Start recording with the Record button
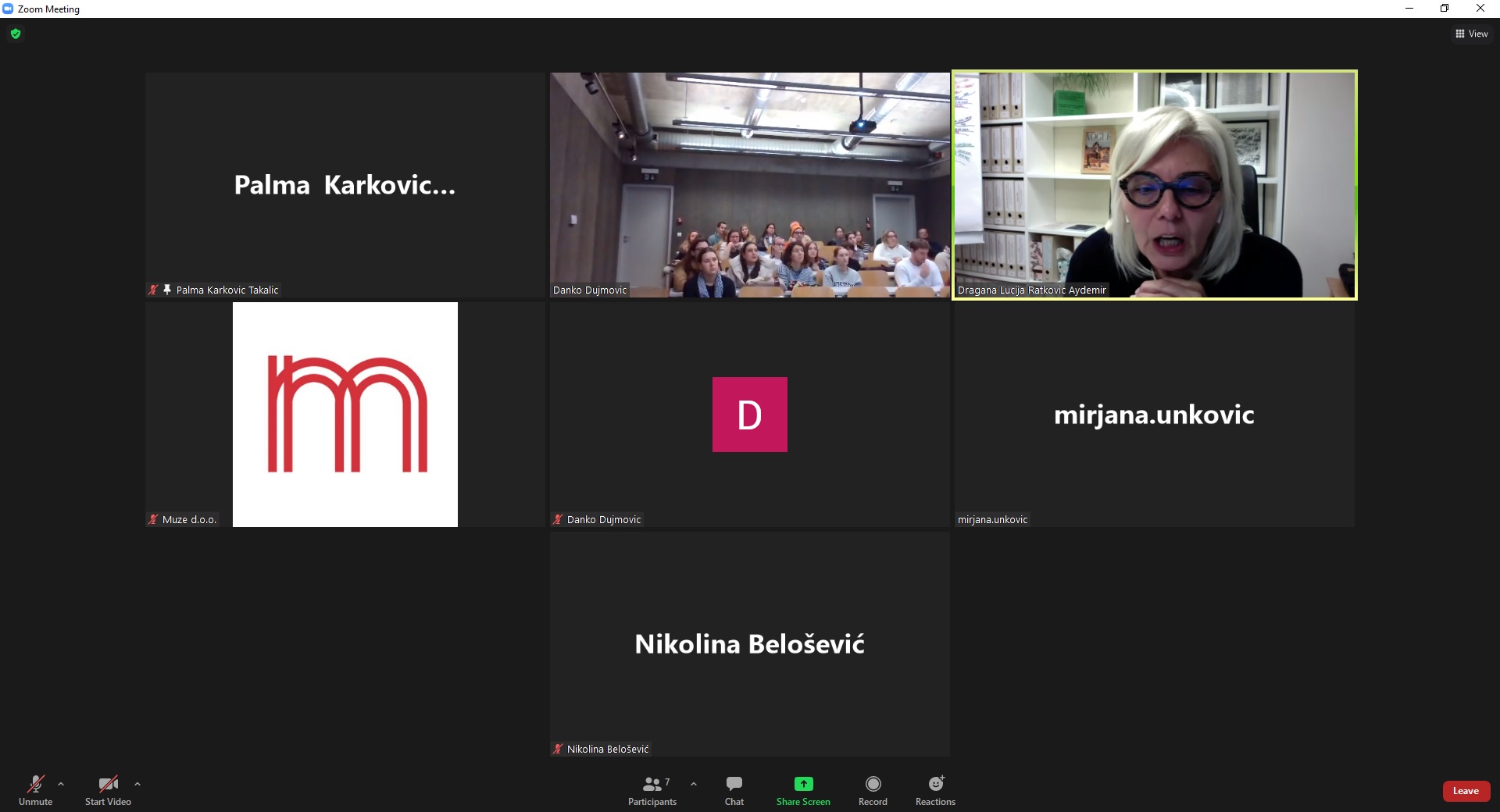 click(873, 789)
